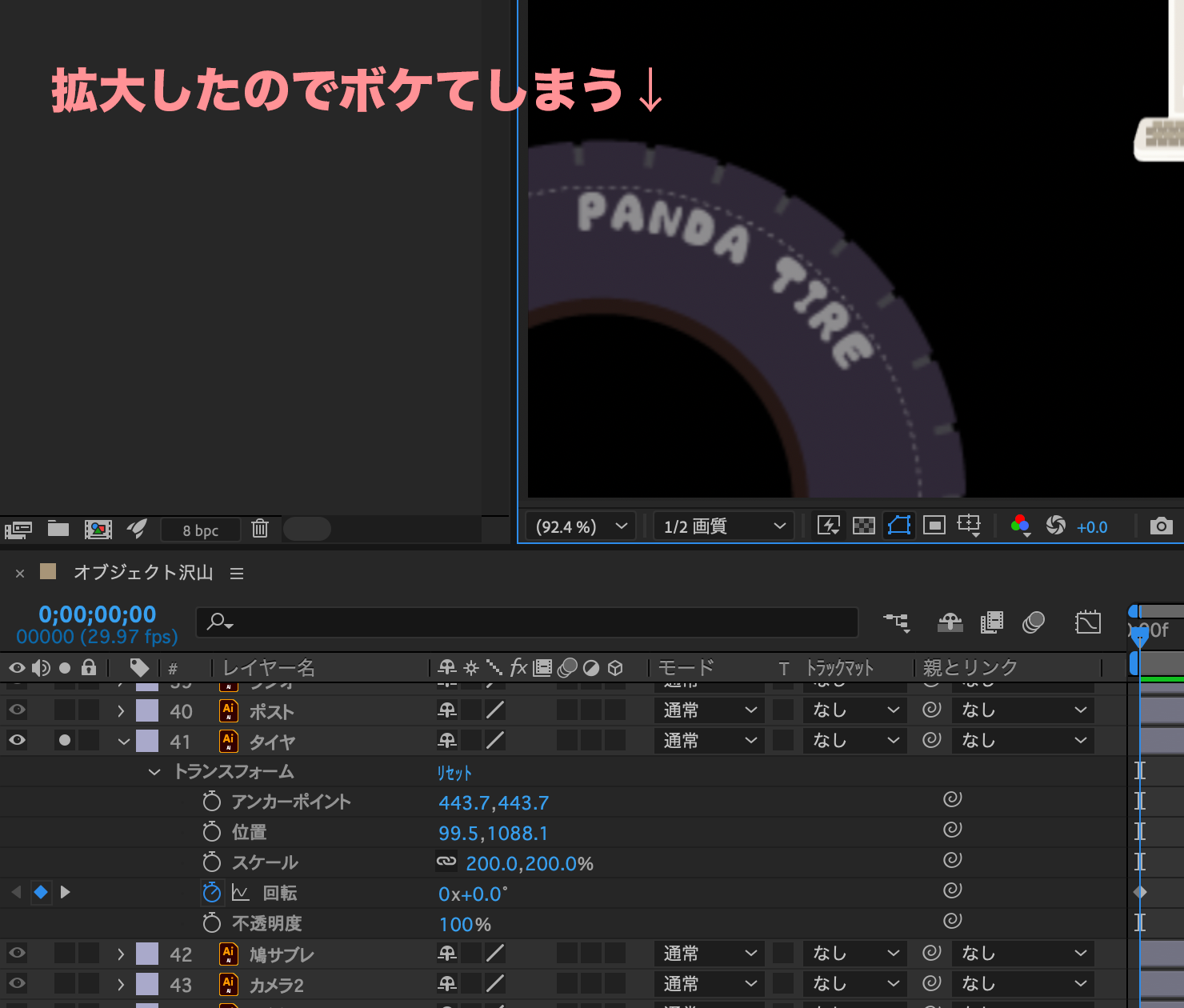Image resolution: width=1184 pixels, height=1008 pixels.
Task: Click the Scale stopwatch icon
Action: coord(211,862)
